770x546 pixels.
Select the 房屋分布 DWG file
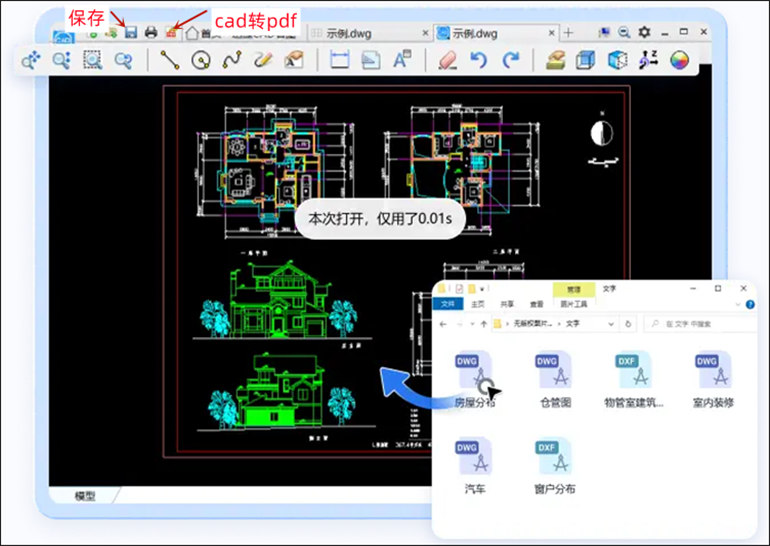coord(474,380)
